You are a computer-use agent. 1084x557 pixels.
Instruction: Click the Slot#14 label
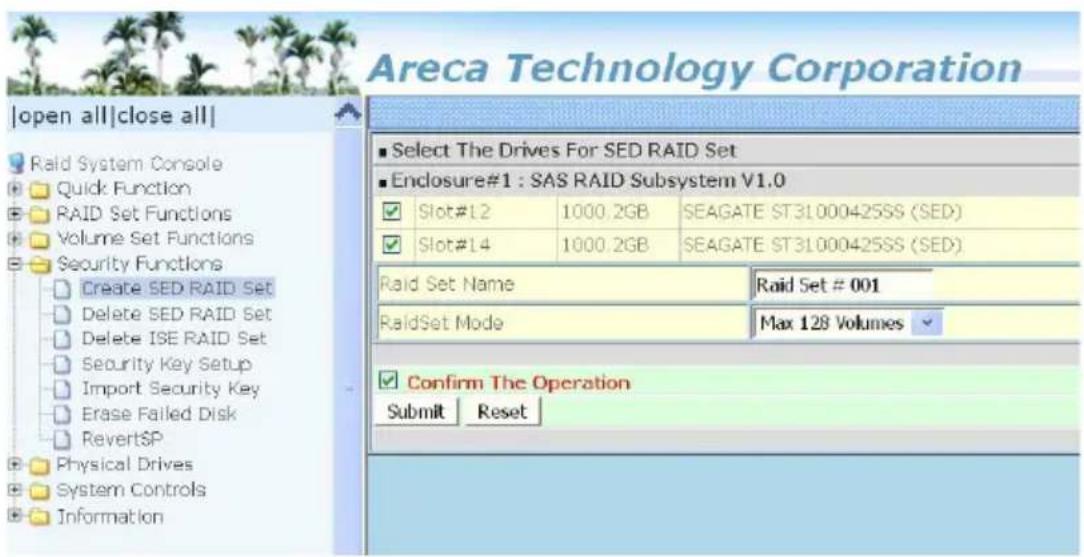[454, 246]
